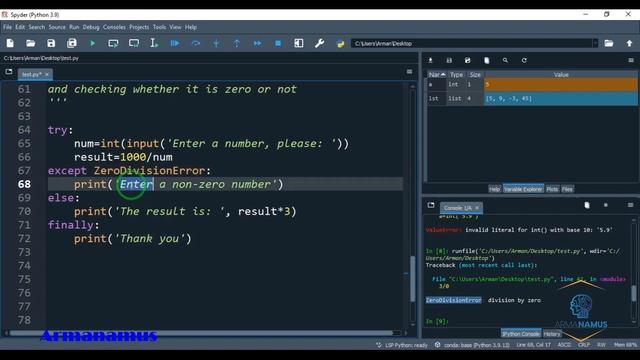
Task: Refresh the variables list
Action: pos(524,60)
